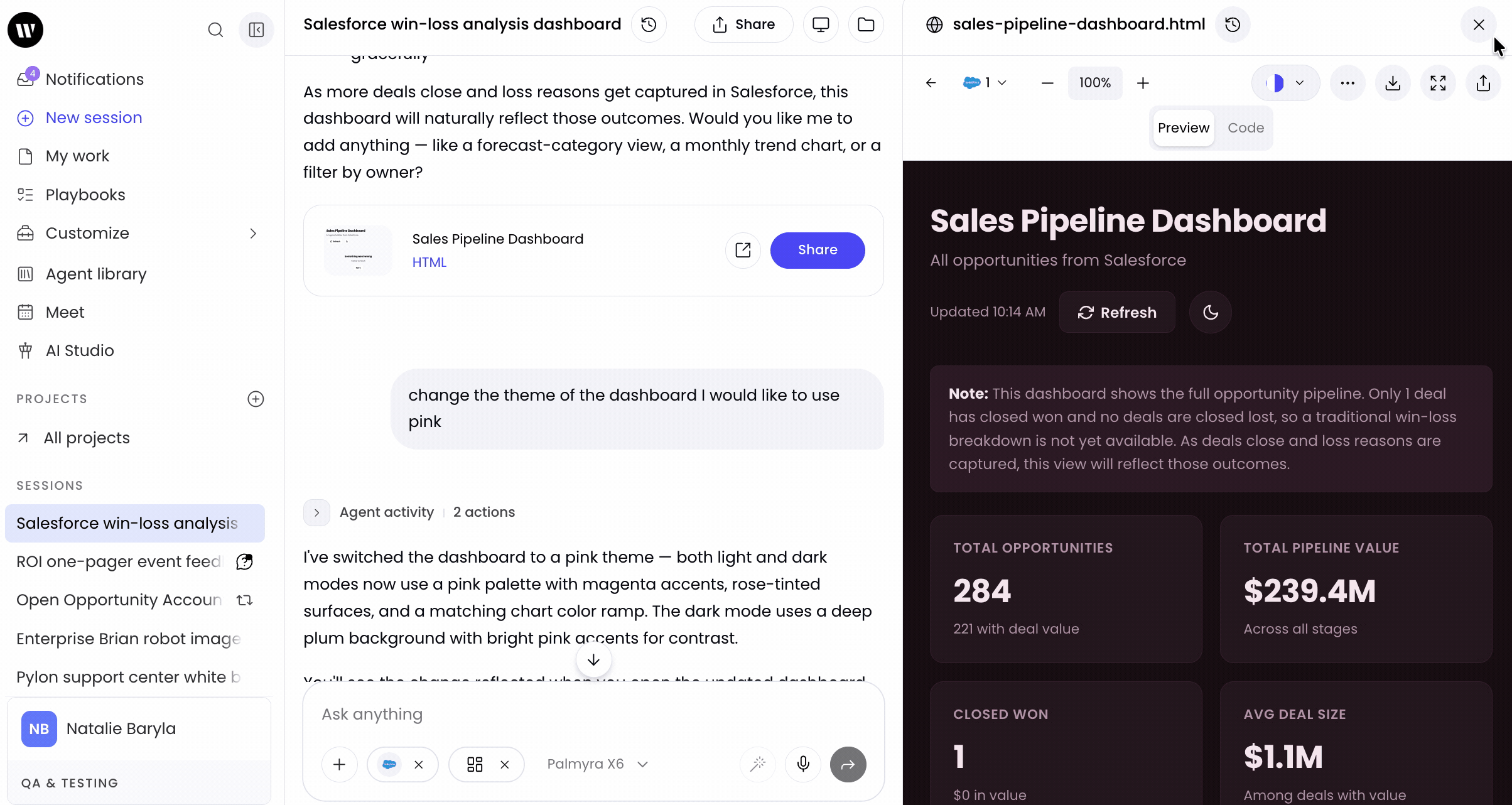This screenshot has width=1512, height=805.
Task: Open more options ellipsis menu
Action: [1347, 83]
